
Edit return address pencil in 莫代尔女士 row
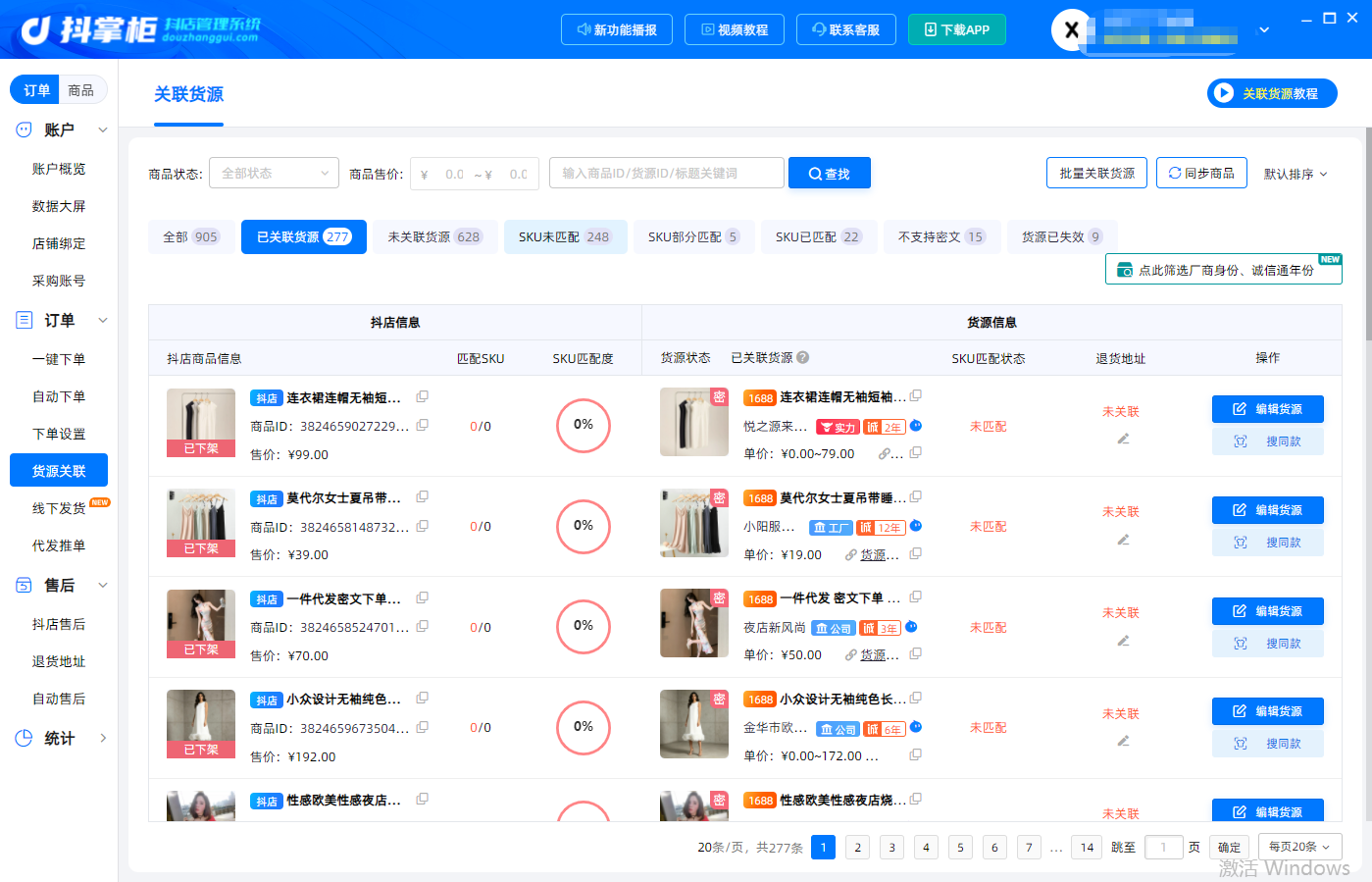pyautogui.click(x=1123, y=540)
